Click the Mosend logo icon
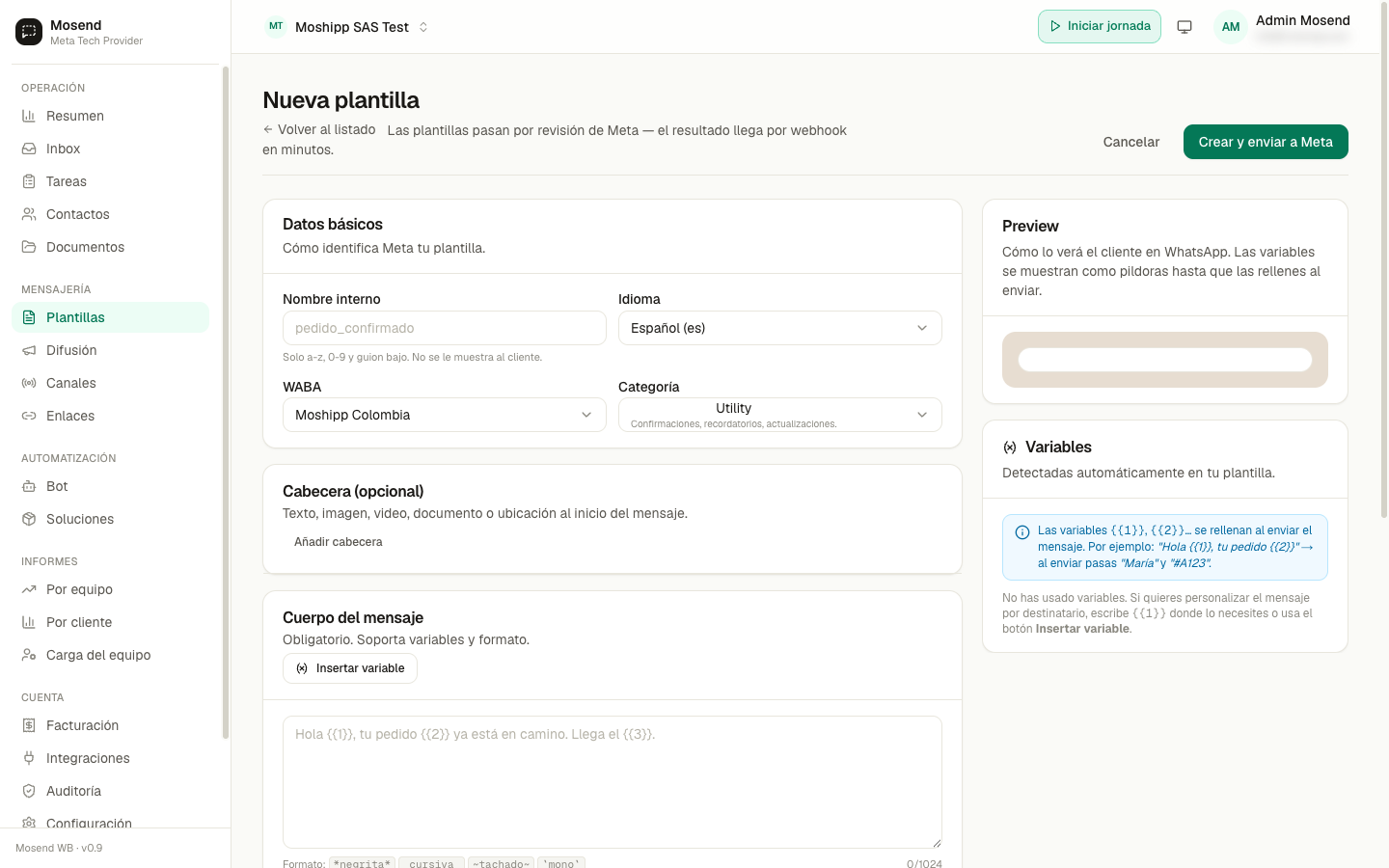This screenshot has width=1389, height=868. point(29,32)
